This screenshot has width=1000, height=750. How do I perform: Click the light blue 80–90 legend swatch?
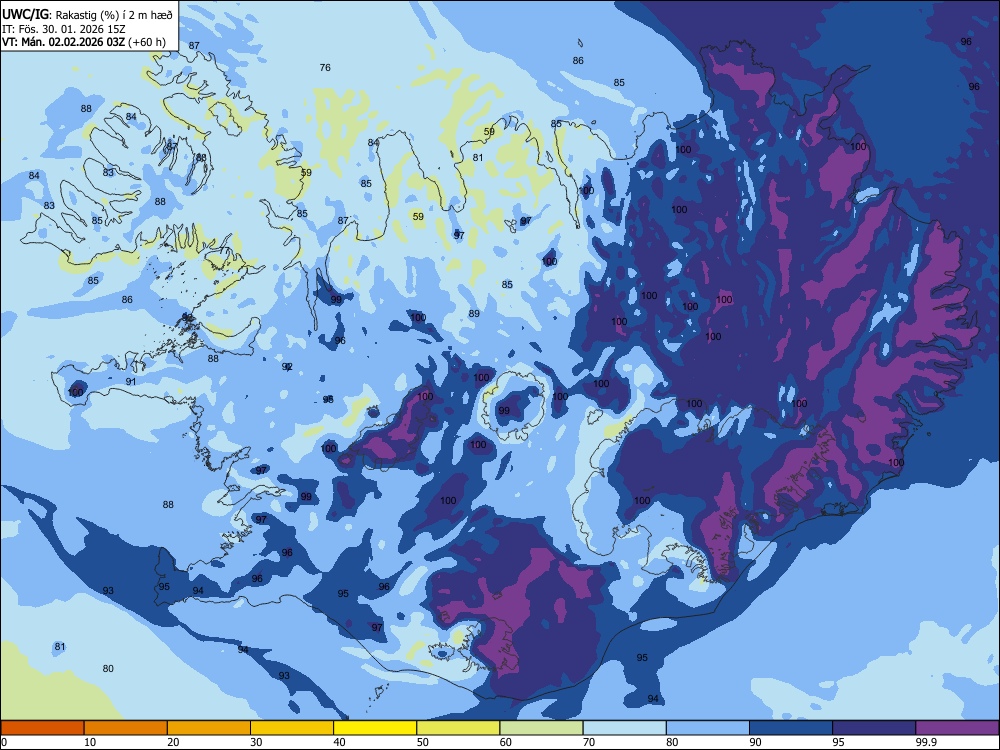click(708, 728)
